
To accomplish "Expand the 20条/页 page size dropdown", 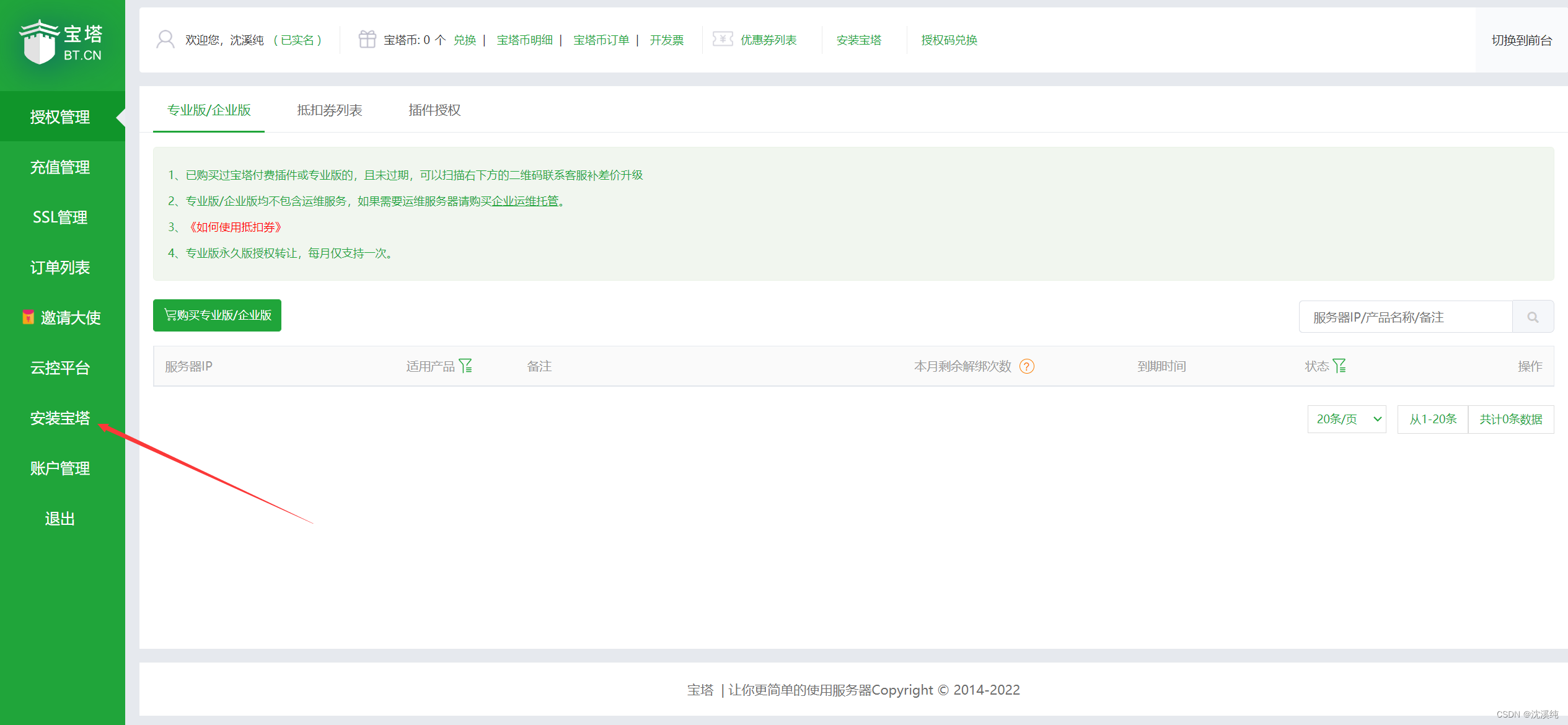I will click(x=1347, y=420).
